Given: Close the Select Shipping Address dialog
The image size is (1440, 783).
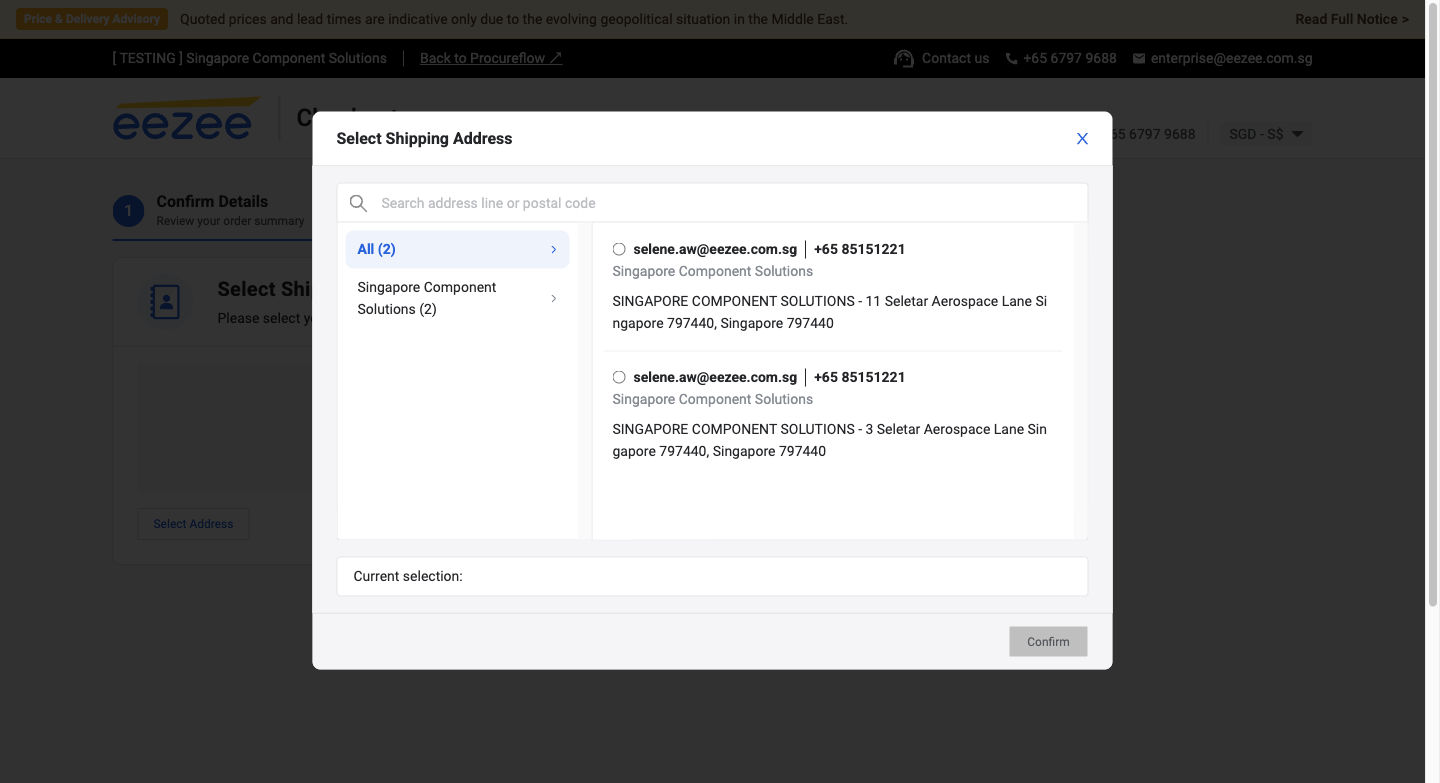Looking at the screenshot, I should point(1082,139).
